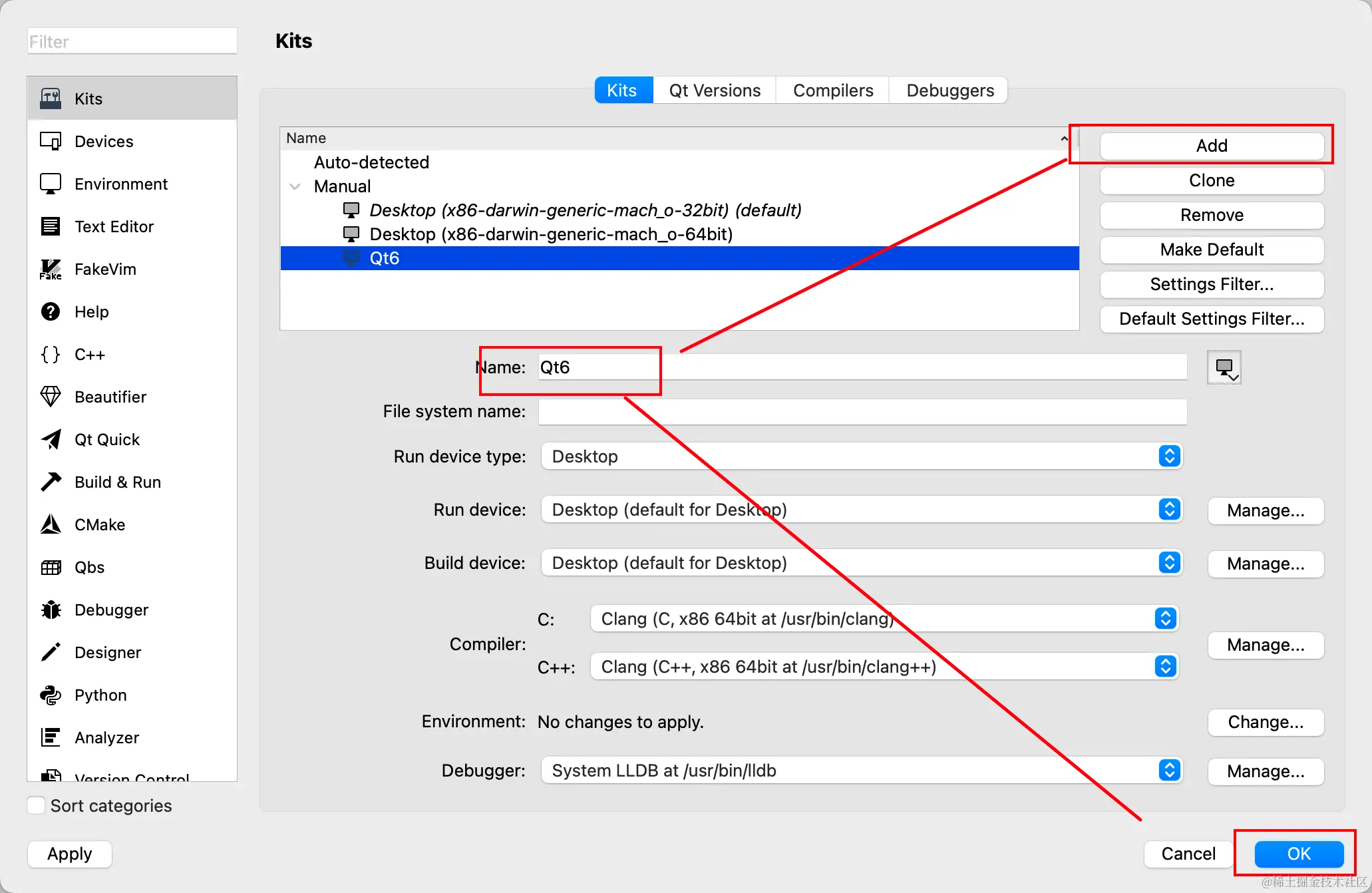Open the Python settings icon

tap(50, 695)
